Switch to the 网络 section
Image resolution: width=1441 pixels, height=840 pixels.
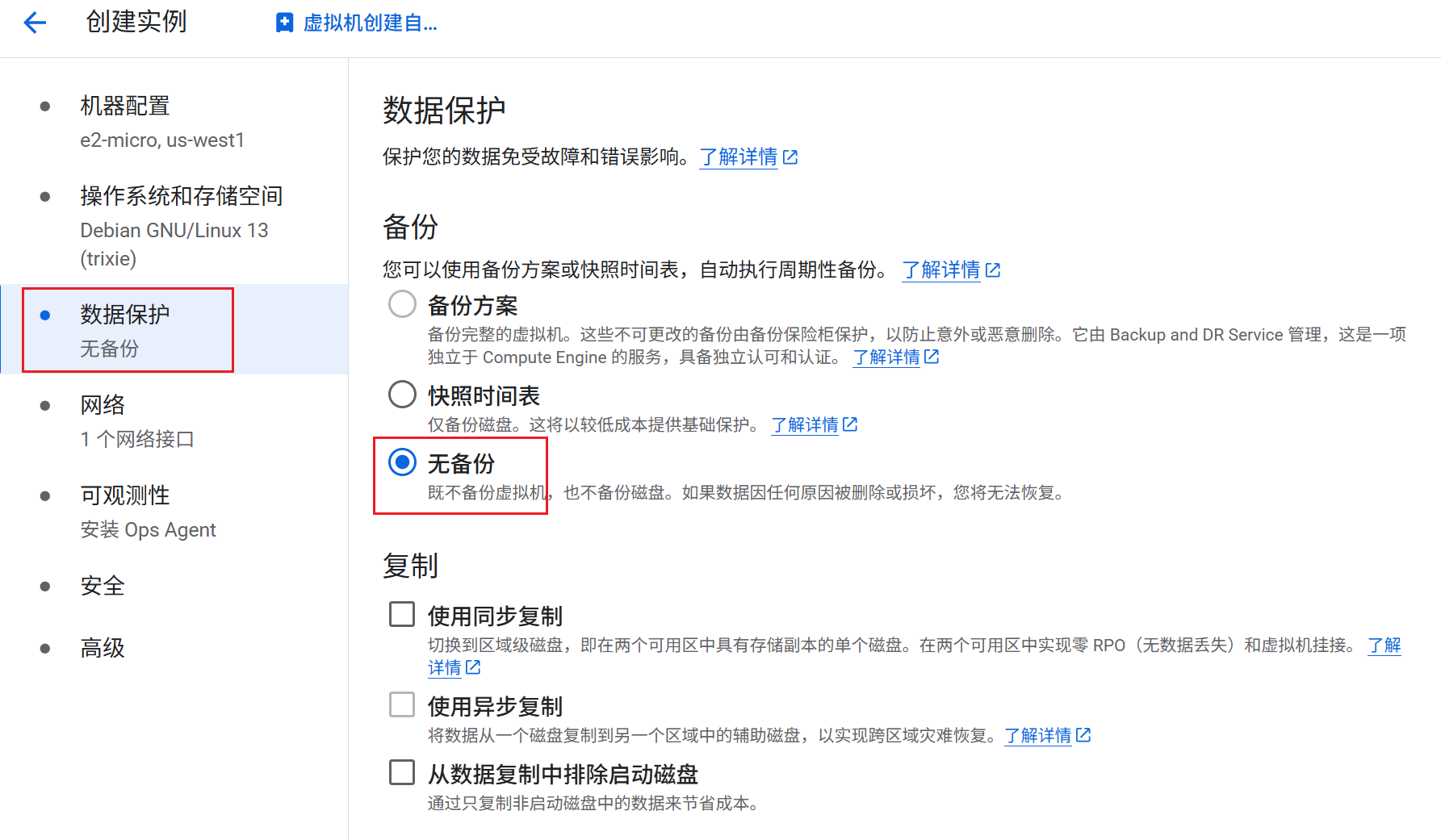click(103, 405)
